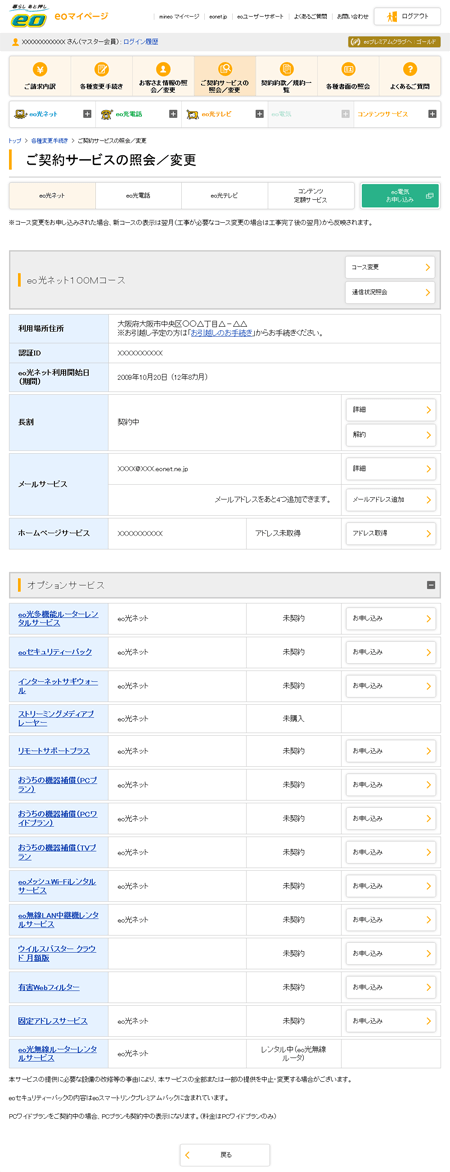Open the 有害Webフィルター link
This screenshot has width=450, height=1172.
(49, 987)
